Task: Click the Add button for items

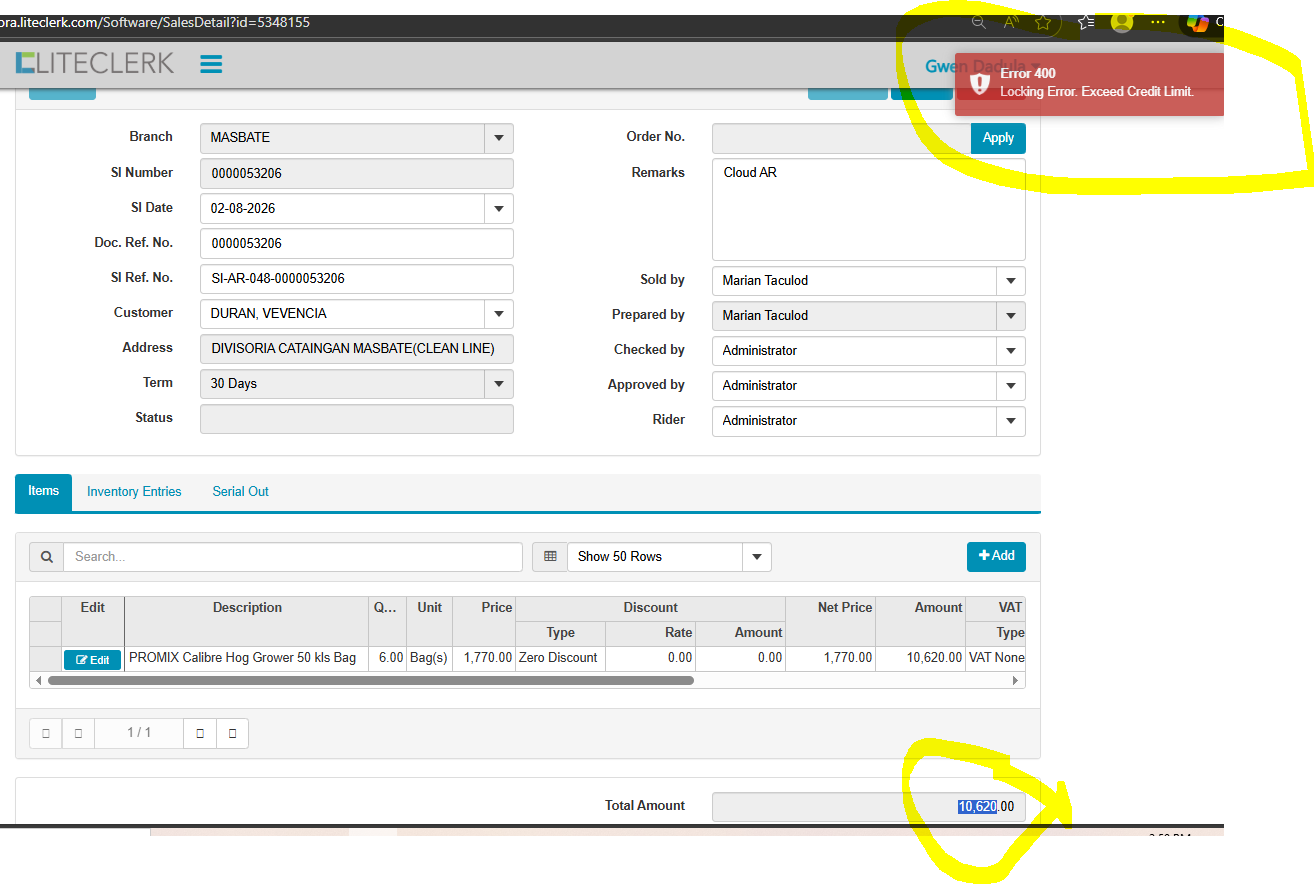Action: click(996, 556)
